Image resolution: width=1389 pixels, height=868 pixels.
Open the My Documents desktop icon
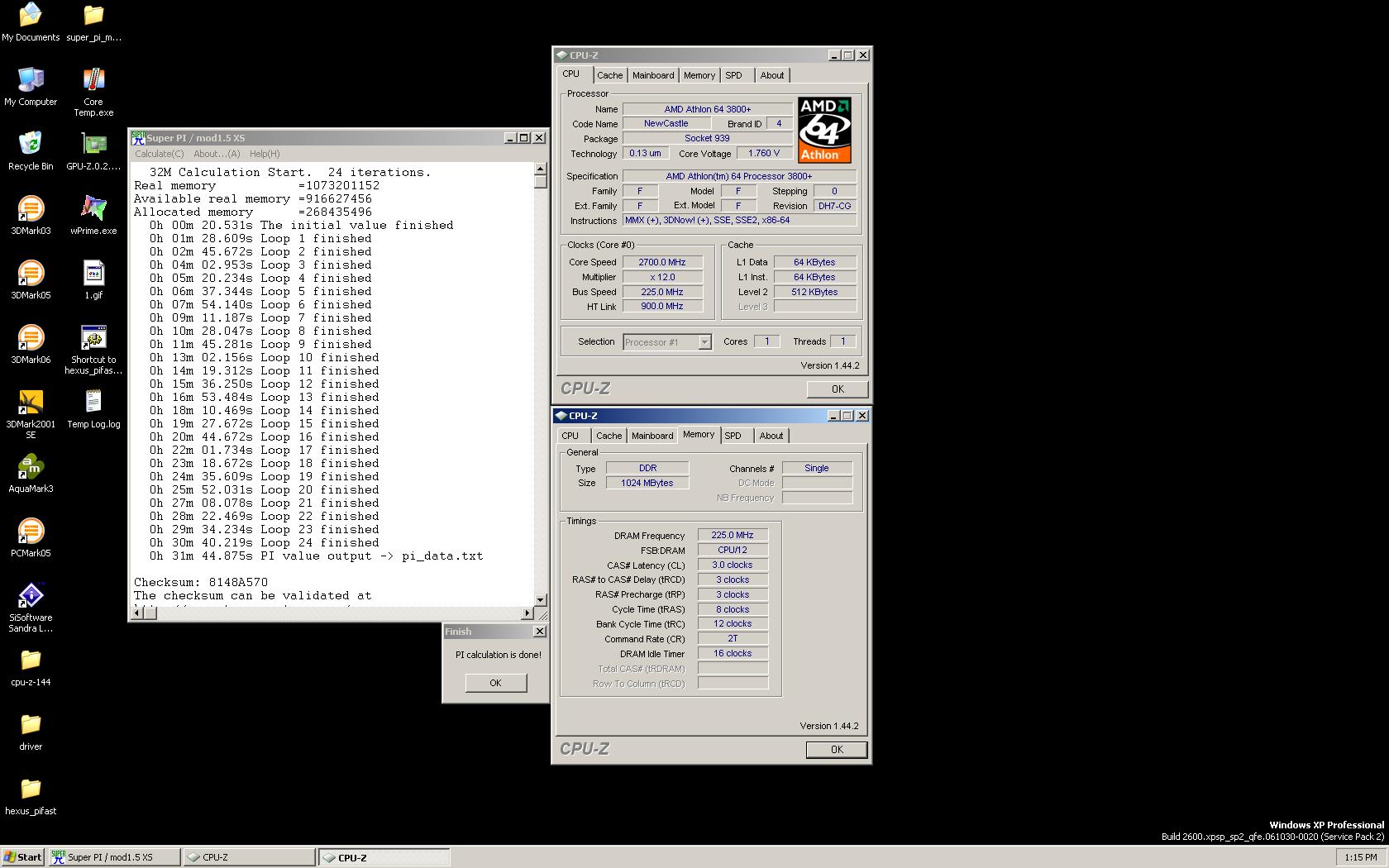point(31,21)
